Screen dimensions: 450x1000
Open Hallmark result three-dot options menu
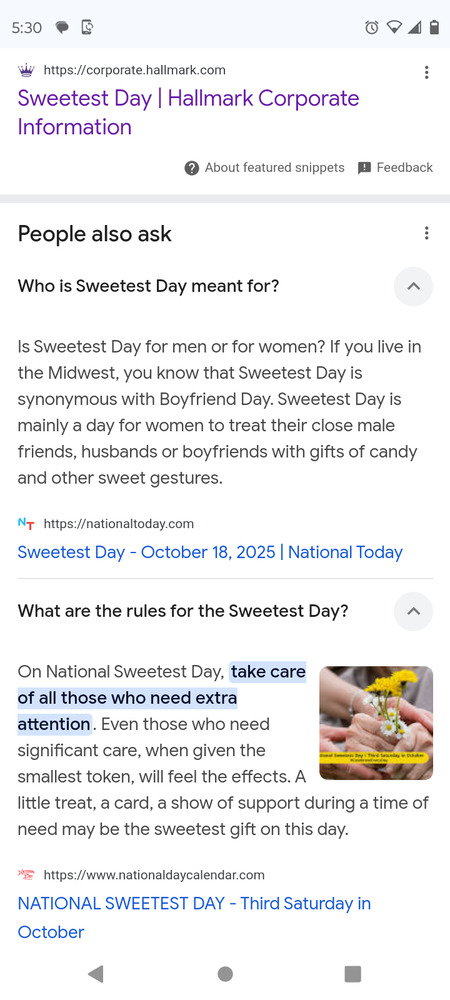tap(426, 72)
